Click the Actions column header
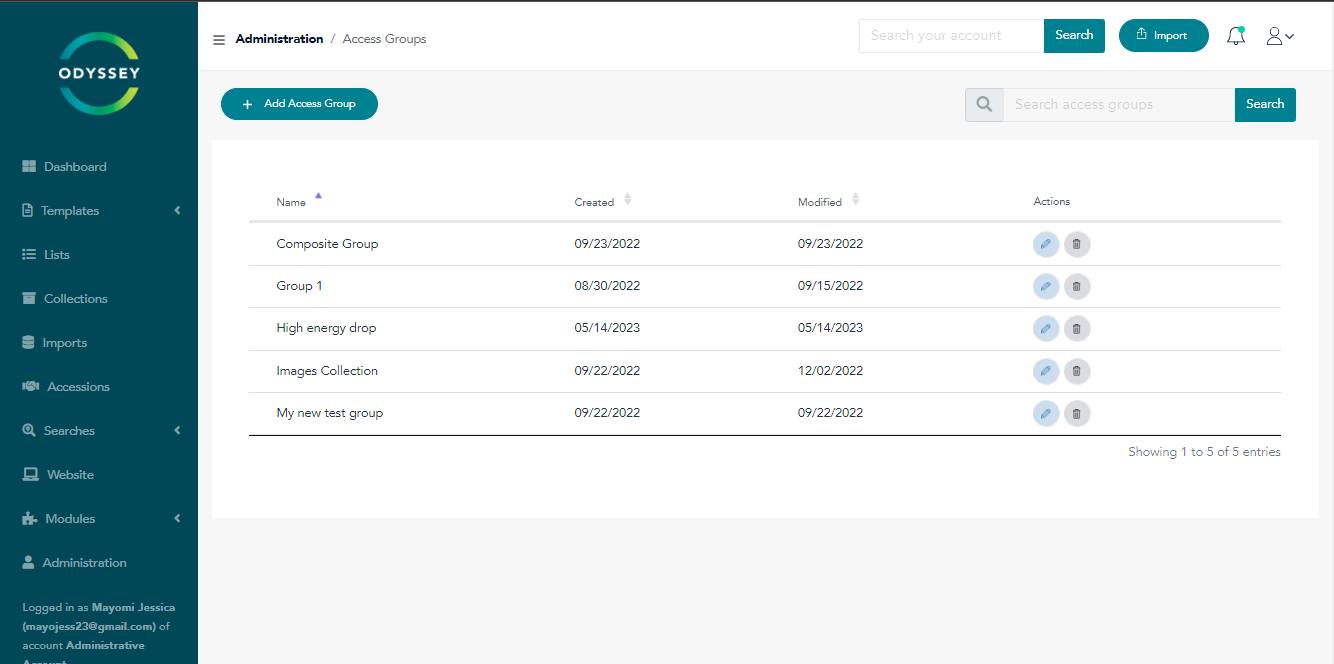This screenshot has height=664, width=1334. pyautogui.click(x=1052, y=202)
